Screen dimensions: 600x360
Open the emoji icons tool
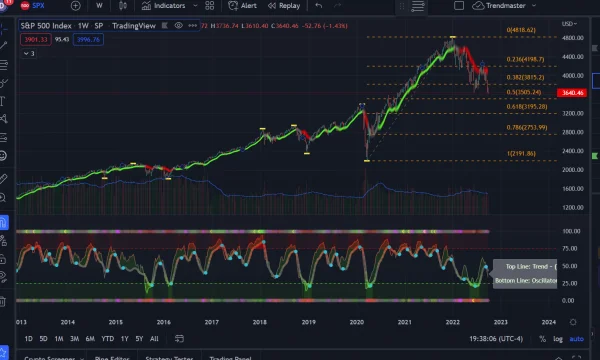[3, 156]
